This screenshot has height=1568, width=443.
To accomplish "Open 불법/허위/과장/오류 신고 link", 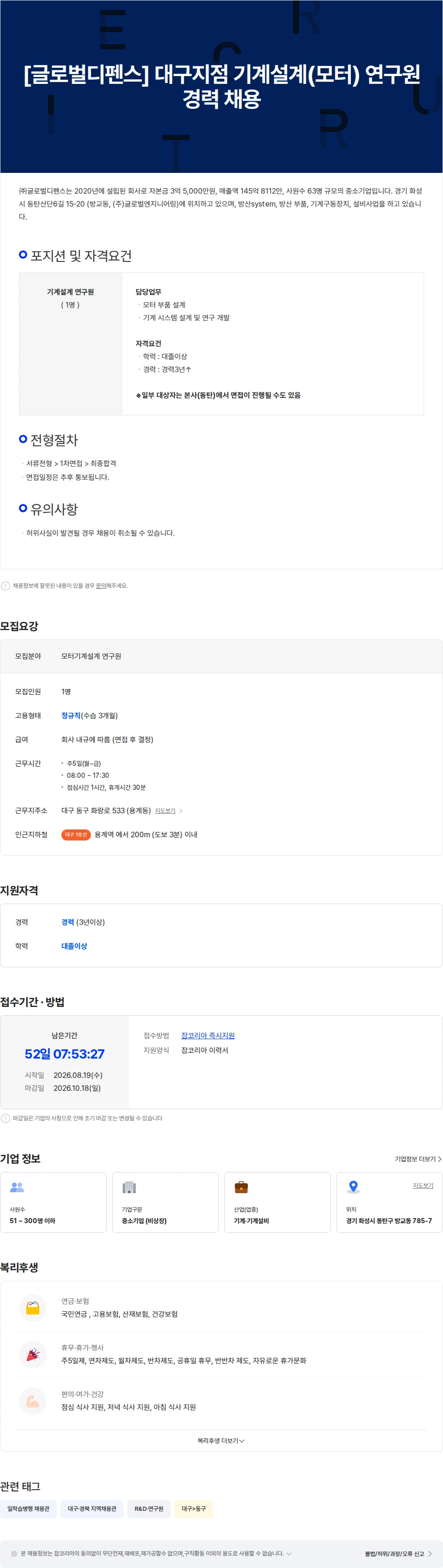I will click(399, 1553).
